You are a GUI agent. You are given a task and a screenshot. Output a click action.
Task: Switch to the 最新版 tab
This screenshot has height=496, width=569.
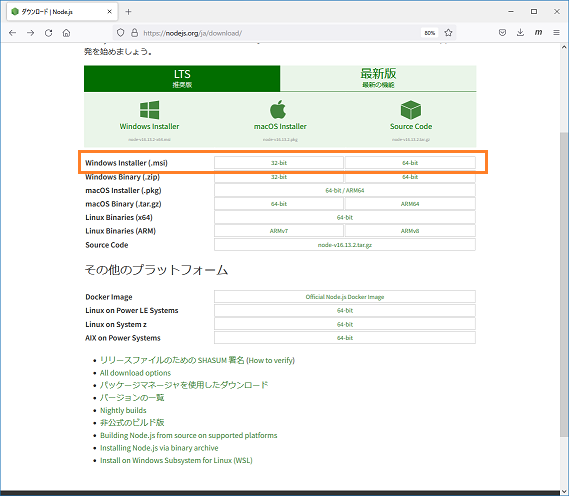pos(378,78)
